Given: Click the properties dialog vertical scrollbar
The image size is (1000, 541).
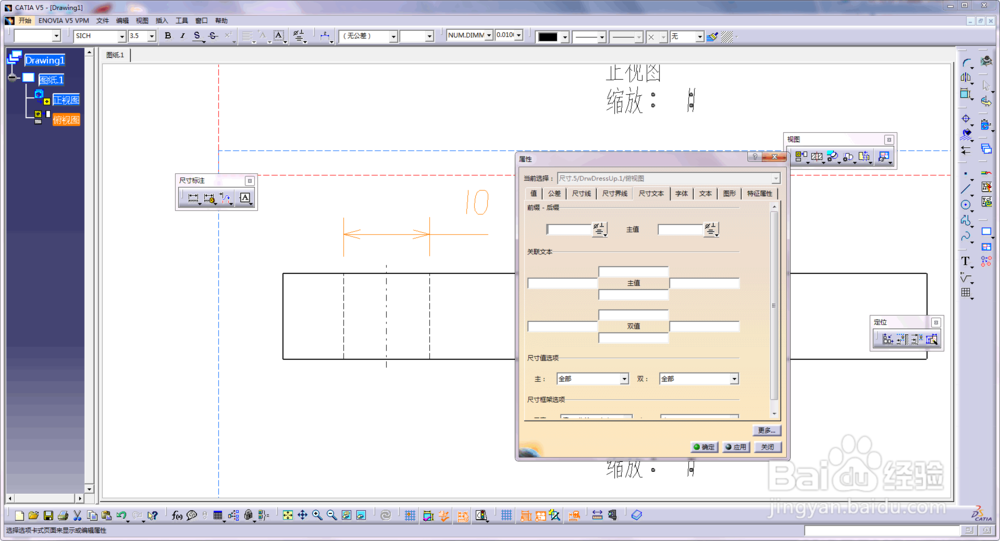Looking at the screenshot, I should pos(774,311).
